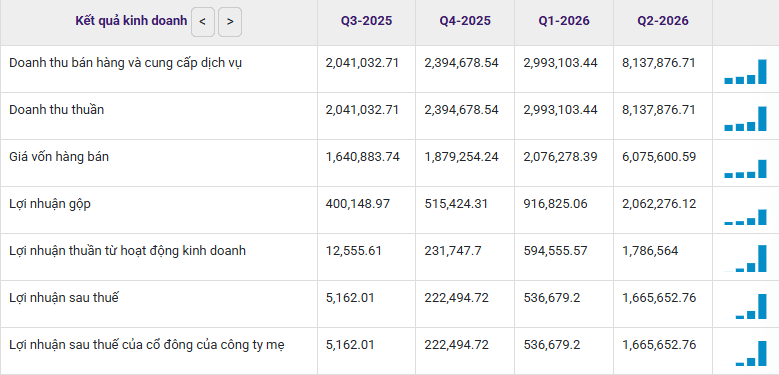Open the trend chart for Lợi nhuận gộp row
The width and height of the screenshot is (779, 375).
(x=745, y=217)
